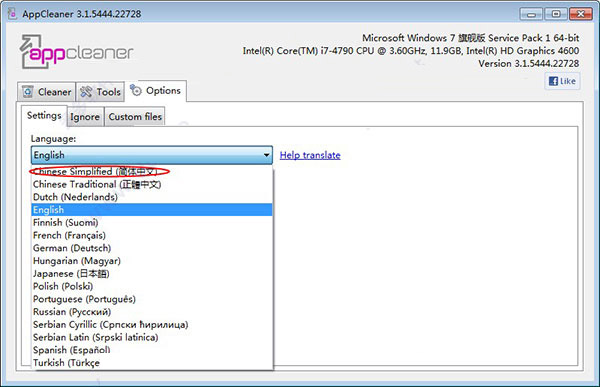Screen dimensions: 600x387
Task: Maximize the AppCleaner window
Action: tap(556, 14)
